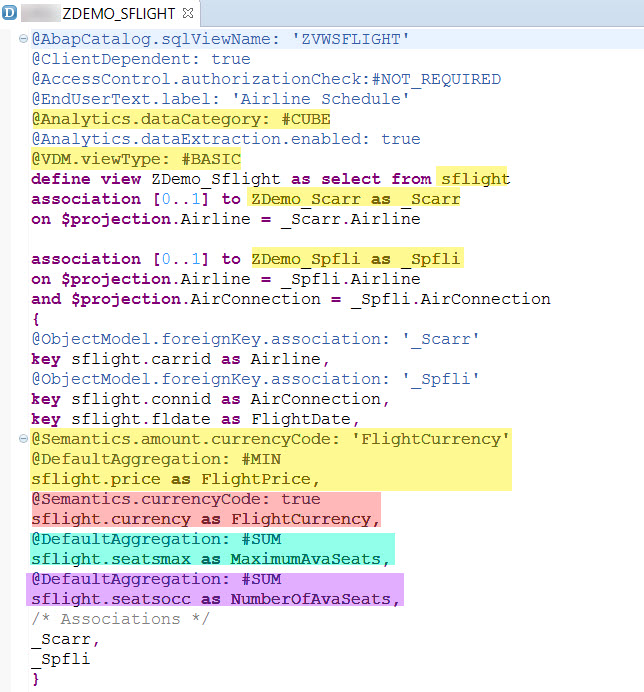Screen dimensions: 644x692
Task: Click _Scarr.Airline in the first on condition
Action: (350, 219)
